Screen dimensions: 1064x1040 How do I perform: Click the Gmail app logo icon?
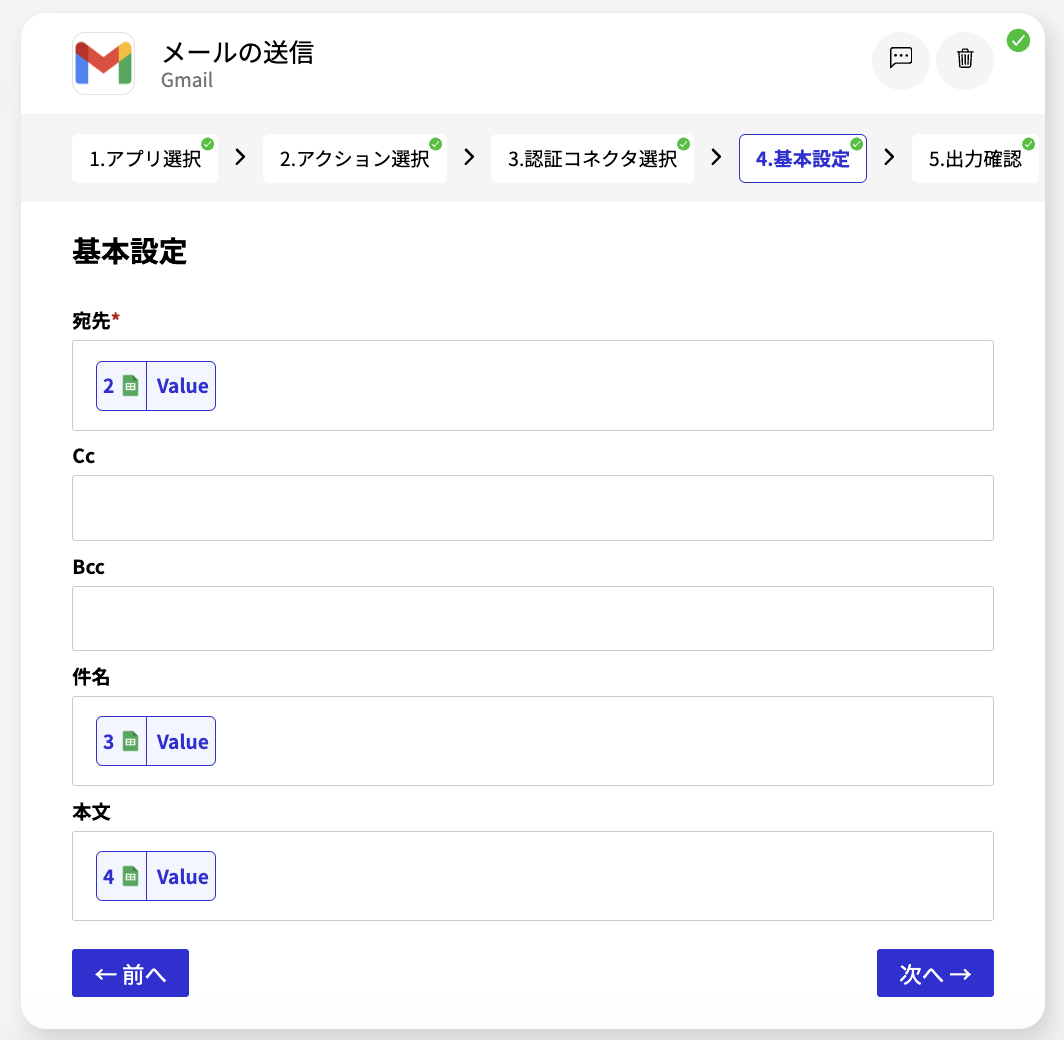coord(103,63)
